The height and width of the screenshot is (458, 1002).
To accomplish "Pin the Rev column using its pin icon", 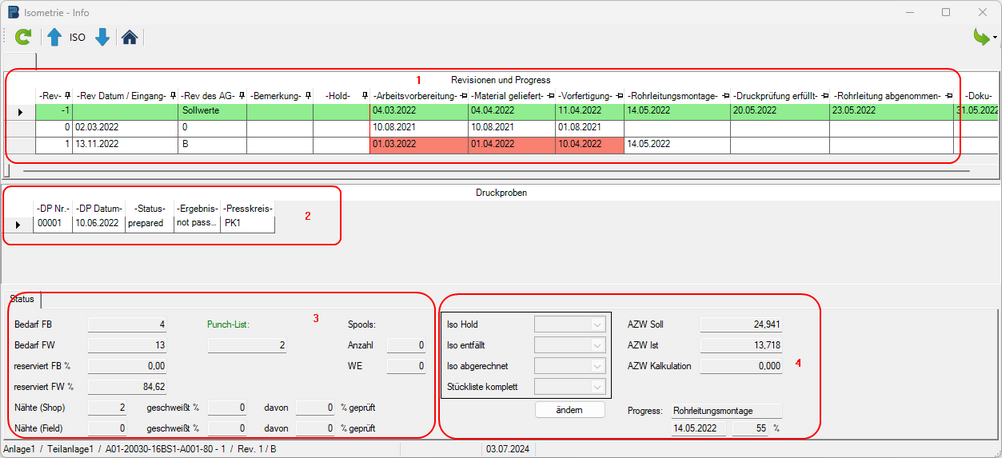I will point(68,96).
